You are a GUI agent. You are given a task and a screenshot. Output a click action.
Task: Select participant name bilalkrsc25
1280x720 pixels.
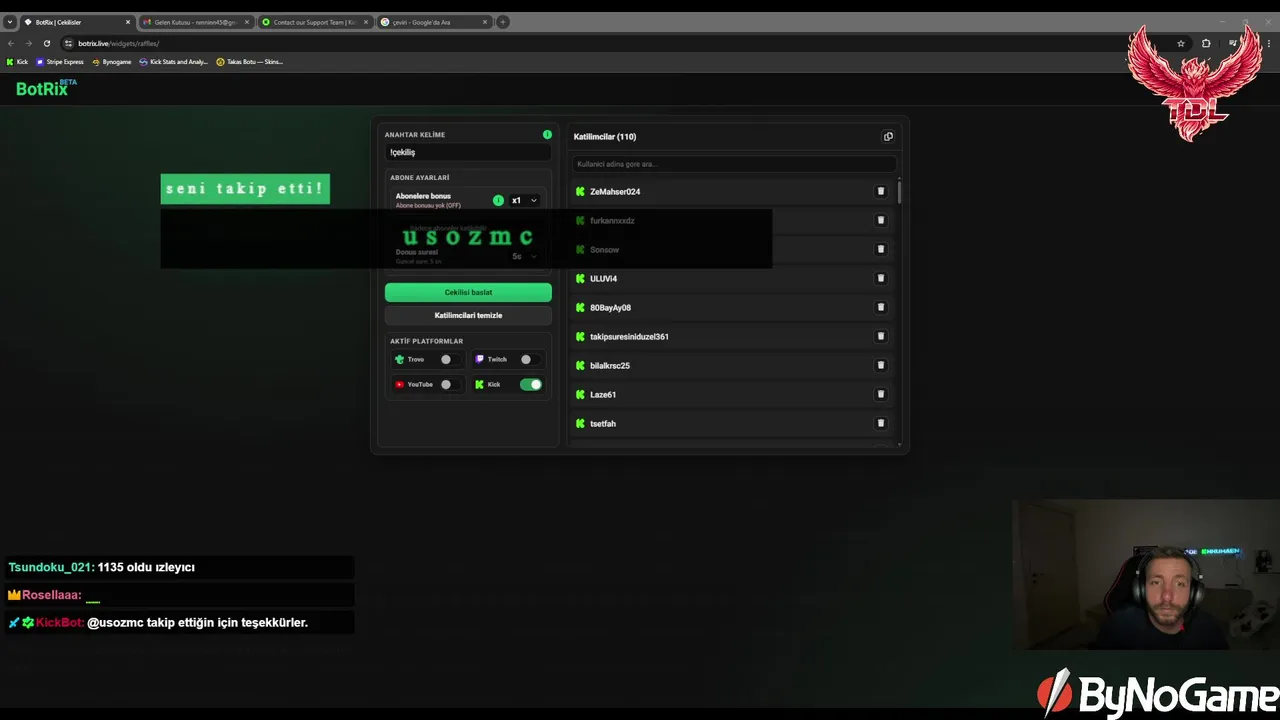click(610, 365)
